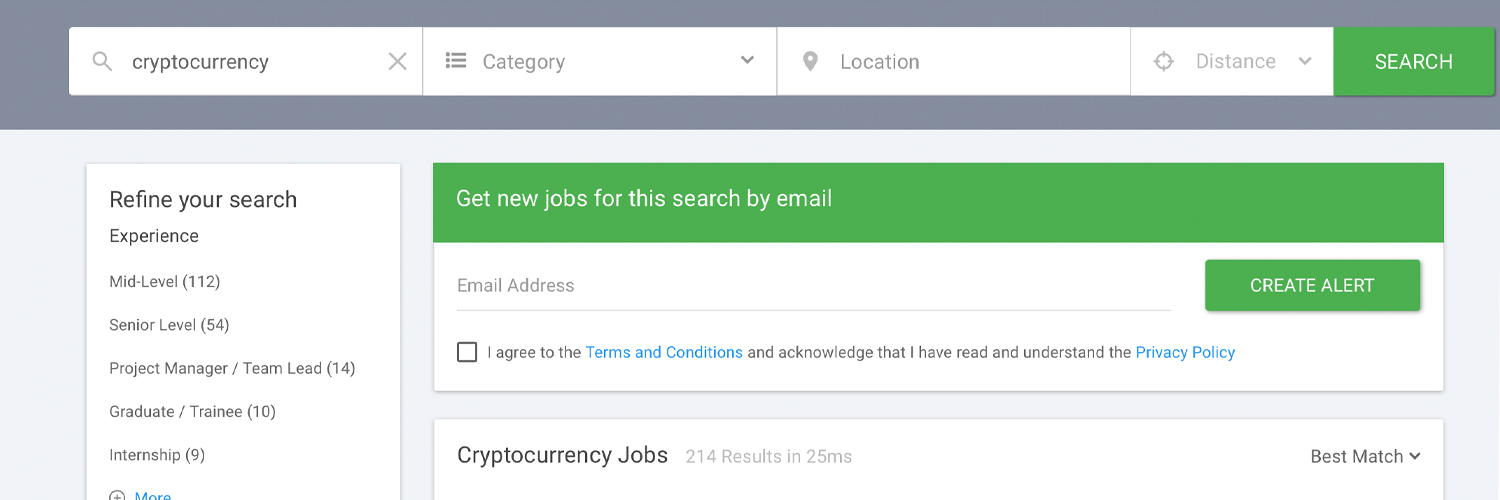Viewport: 1500px width, 500px height.
Task: Click the CREATE ALERT button
Action: click(1312, 286)
